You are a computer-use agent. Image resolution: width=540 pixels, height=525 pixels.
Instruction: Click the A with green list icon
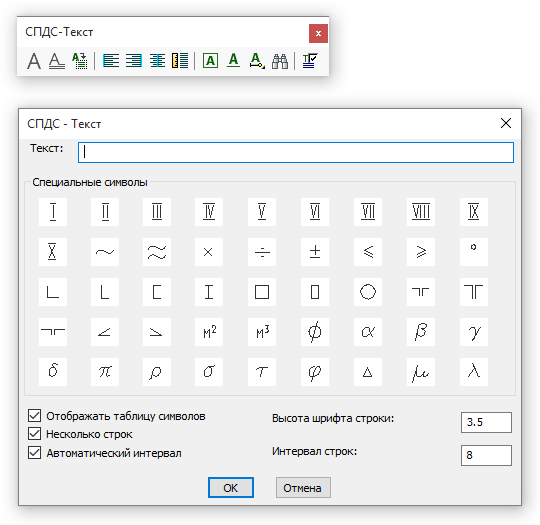click(80, 61)
